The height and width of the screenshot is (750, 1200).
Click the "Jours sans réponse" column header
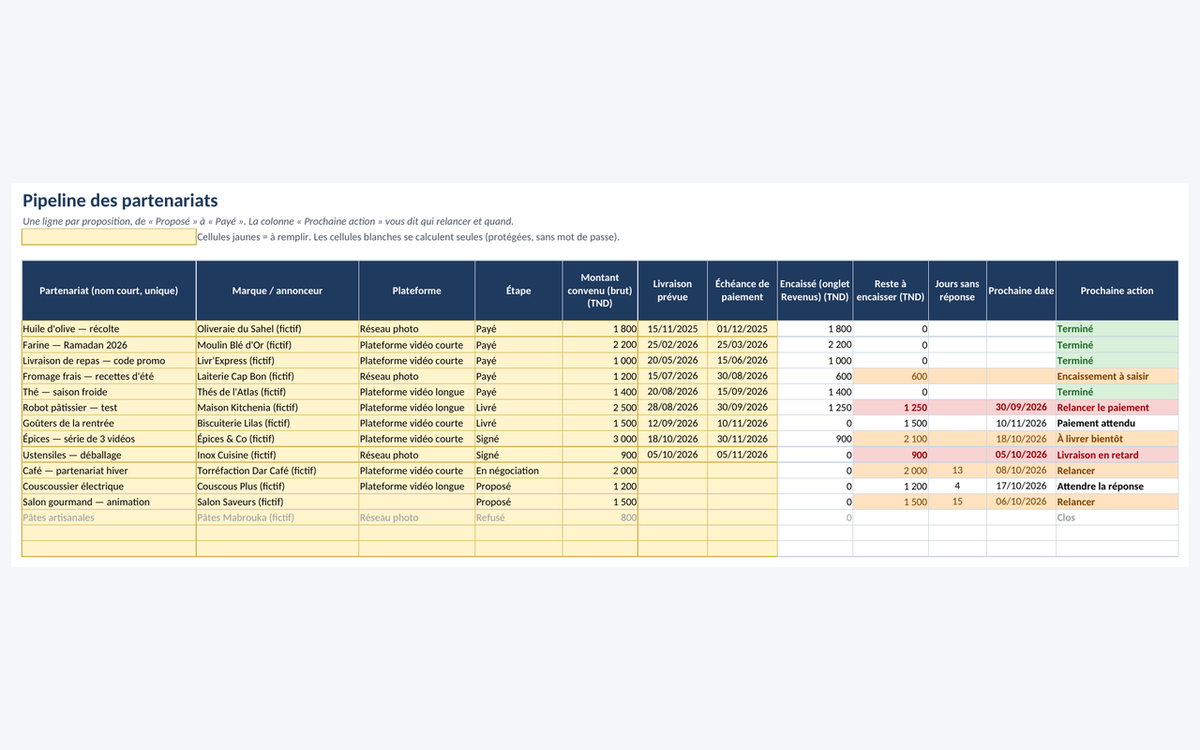point(958,291)
